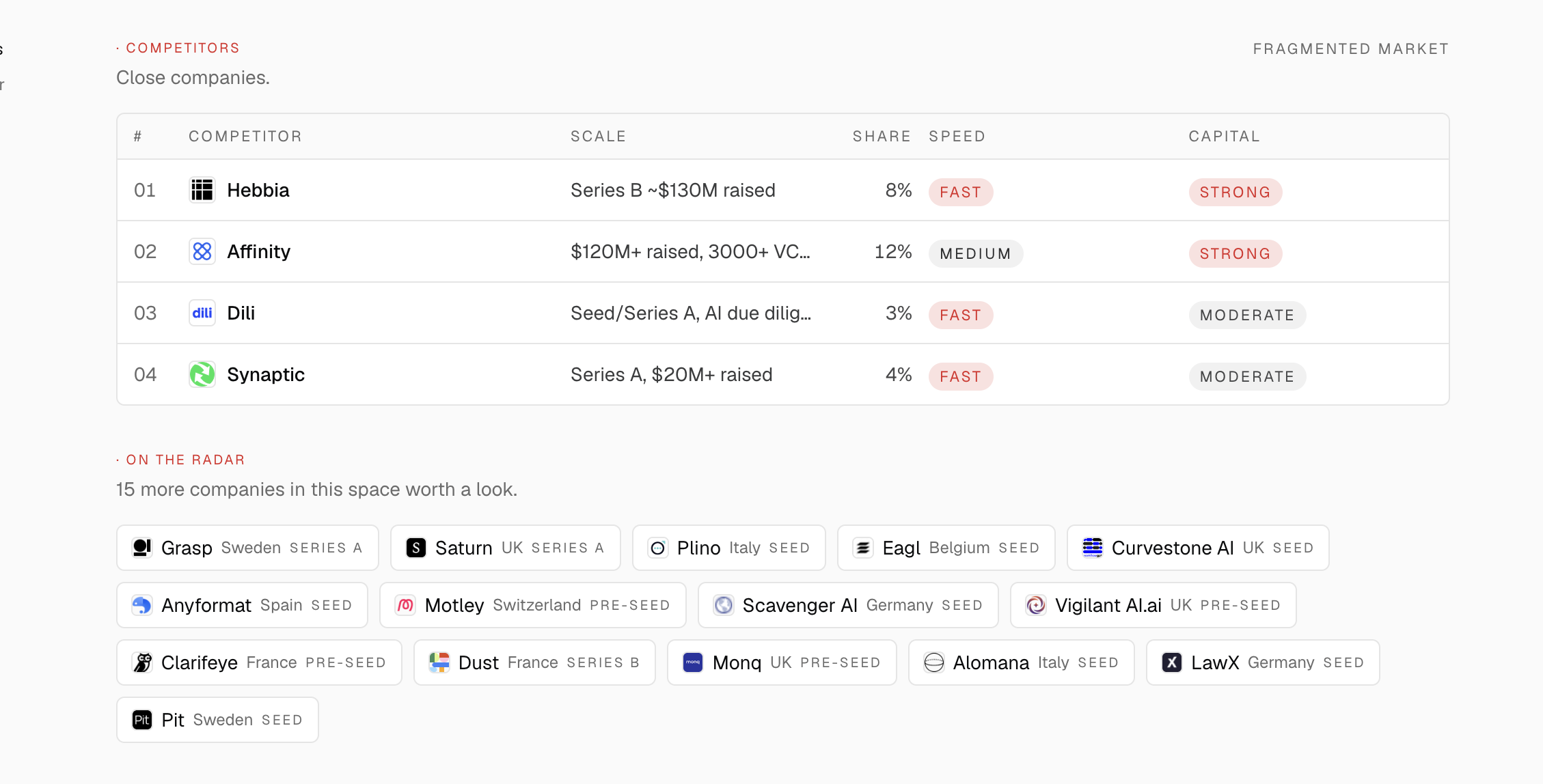Image resolution: width=1543 pixels, height=784 pixels.
Task: Click the Affinity blue logo icon
Action: pyautogui.click(x=202, y=251)
